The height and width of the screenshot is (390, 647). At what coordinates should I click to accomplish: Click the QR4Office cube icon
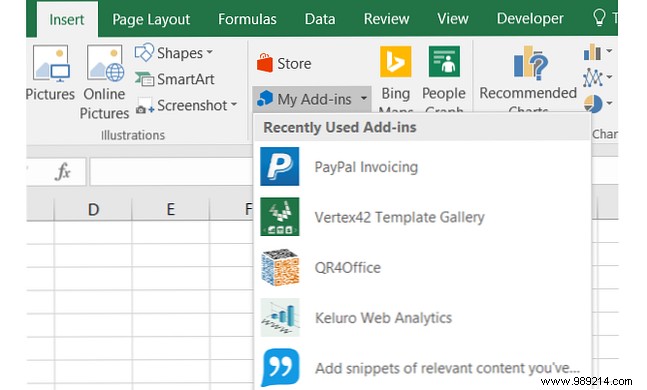[280, 267]
